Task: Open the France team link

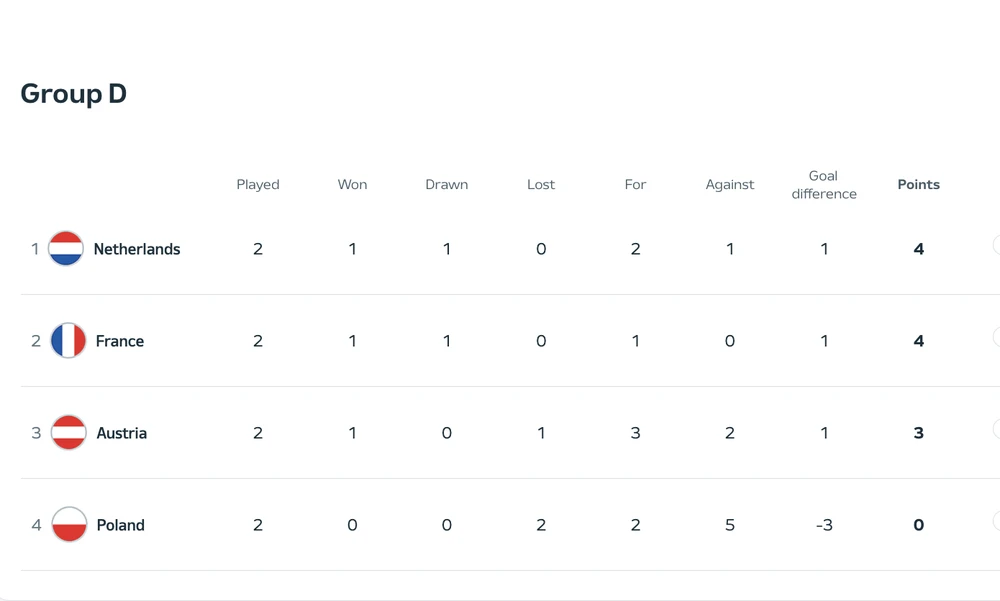Action: 120,341
